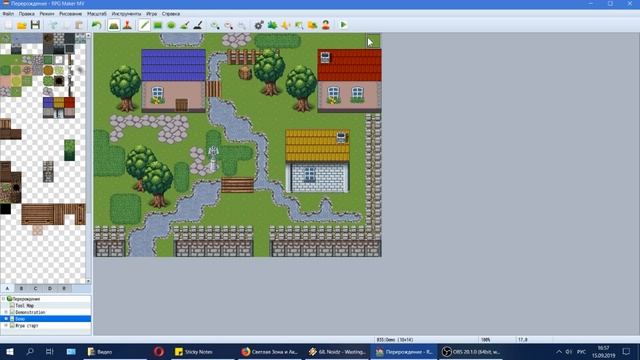Viewport: 640px width, 360px height.
Task: Click the tileset palette scroll-down arrow
Action: [88, 281]
